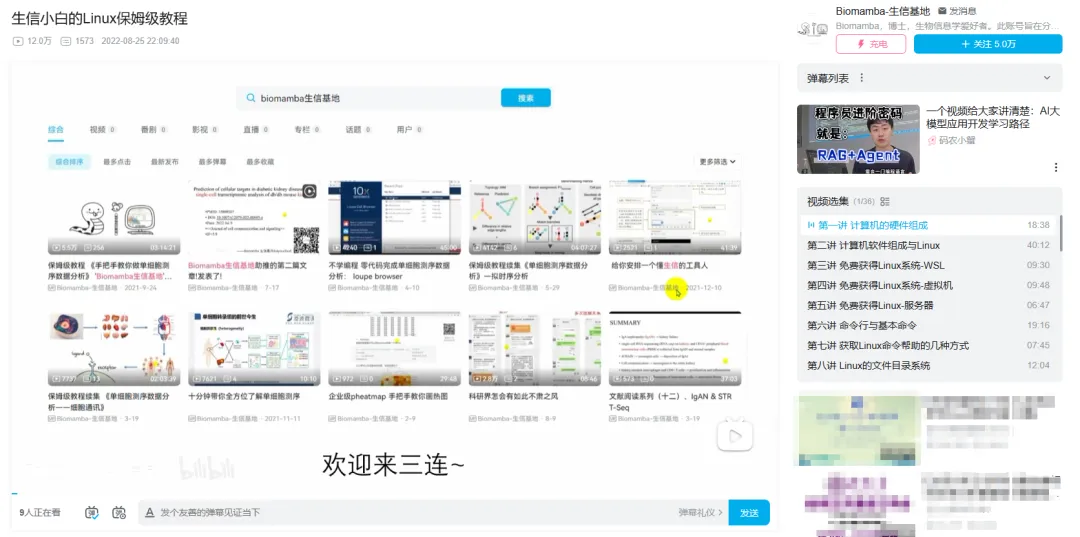
Task: Open the 弹幕礼仪 link
Action: pyautogui.click(x=700, y=513)
